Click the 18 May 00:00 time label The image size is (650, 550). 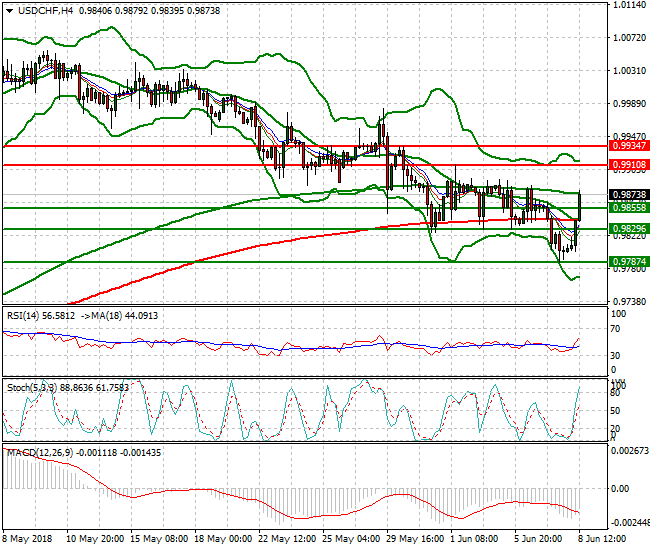(223, 539)
